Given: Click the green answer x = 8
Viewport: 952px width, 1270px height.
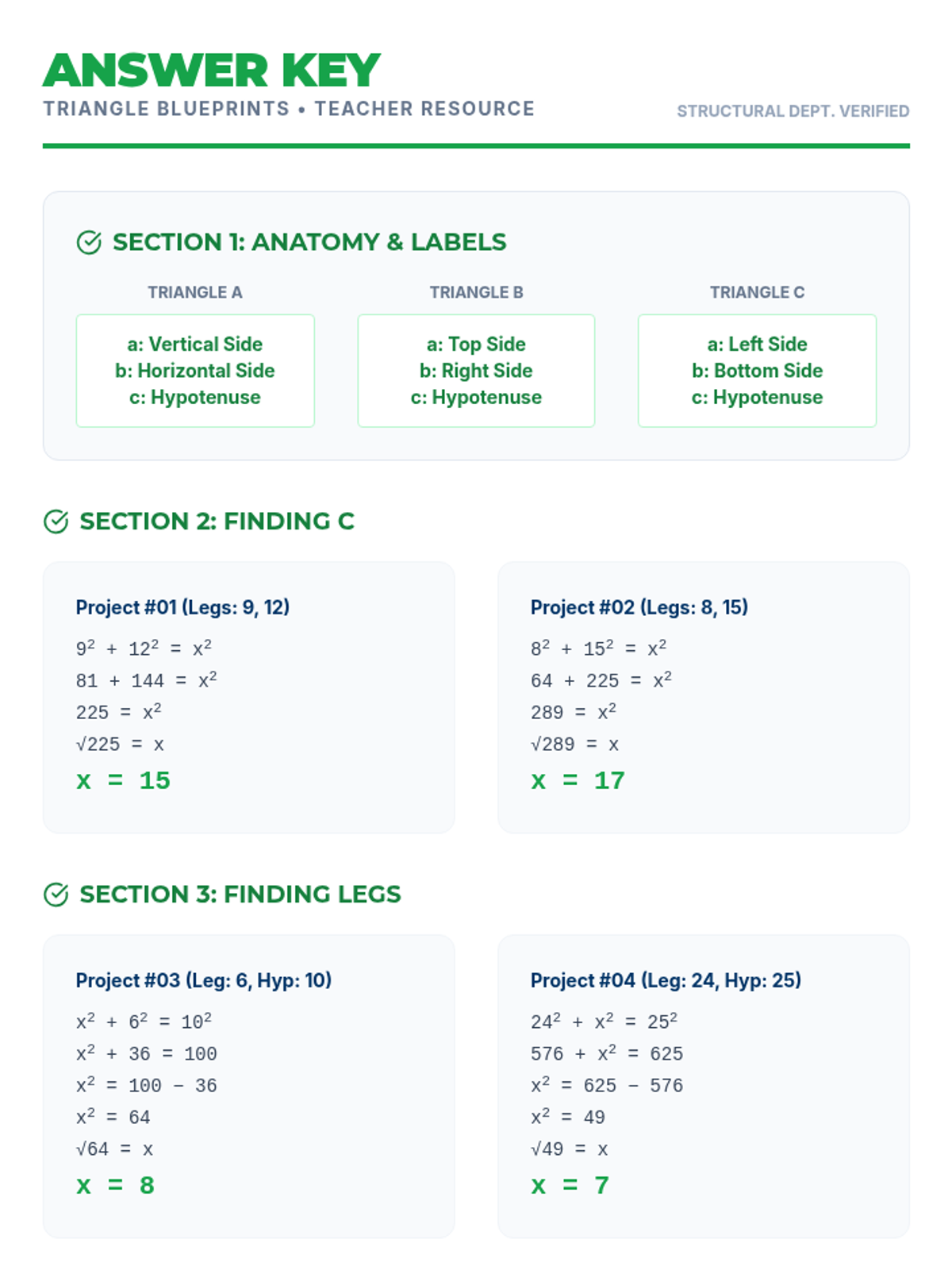Looking at the screenshot, I should [x=115, y=1185].
